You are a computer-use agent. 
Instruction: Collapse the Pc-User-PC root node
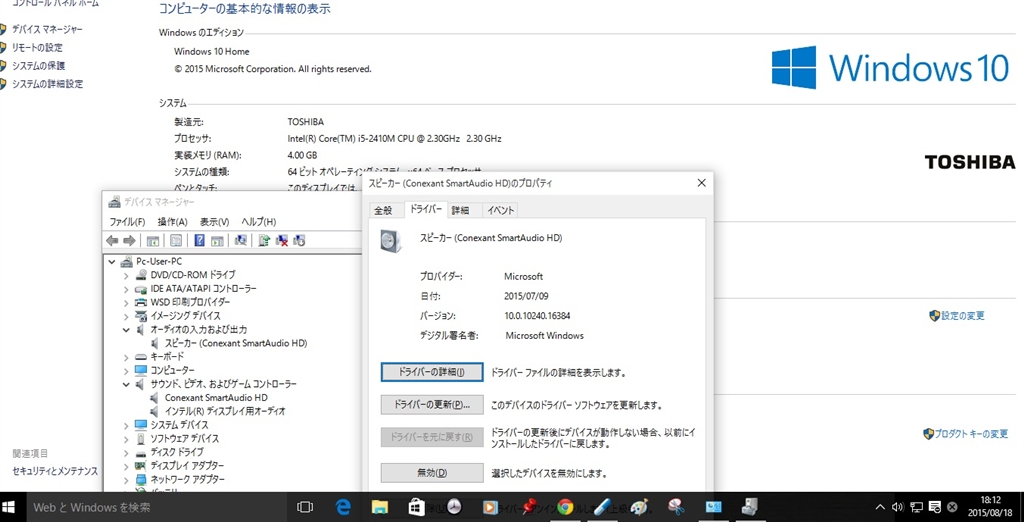click(x=113, y=261)
